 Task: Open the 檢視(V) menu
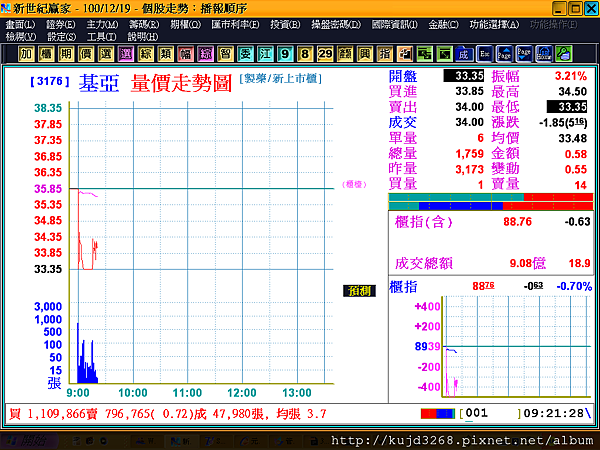21,37
